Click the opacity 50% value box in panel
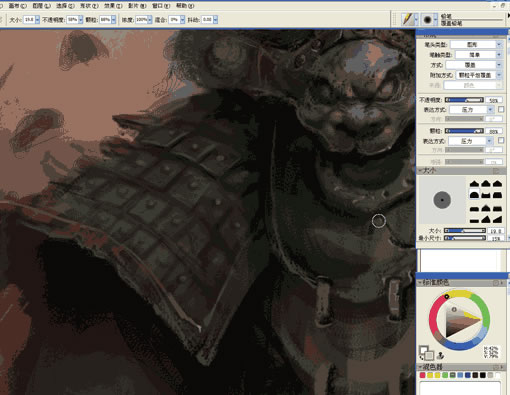This screenshot has width=510, height=395. [494, 100]
